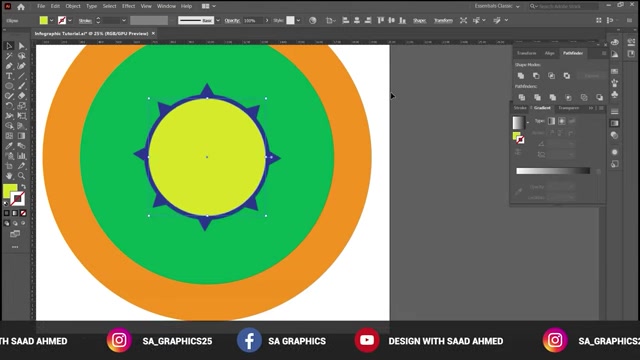
Task: Select the Magic Wand tool
Action: pyautogui.click(x=9, y=56)
